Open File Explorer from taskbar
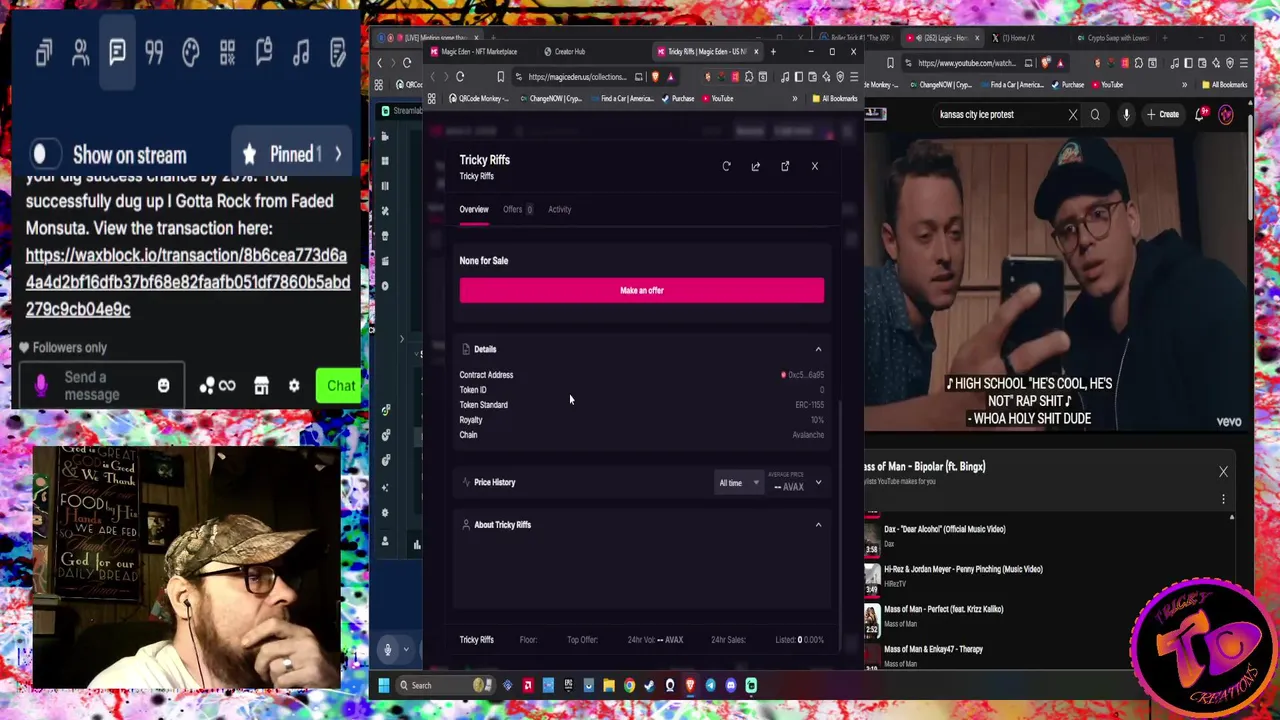 (608, 685)
